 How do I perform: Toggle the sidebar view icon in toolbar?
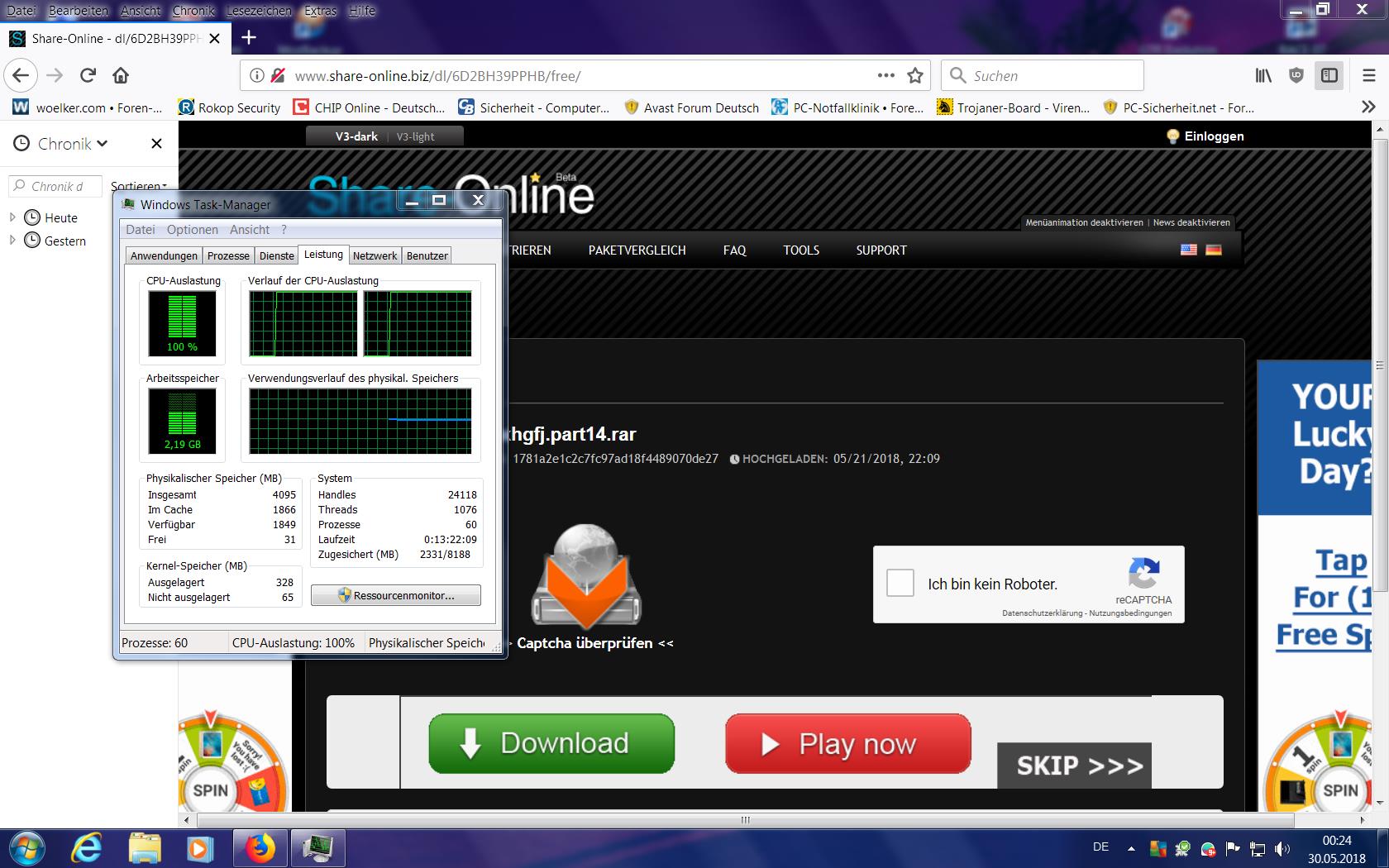tap(1329, 75)
